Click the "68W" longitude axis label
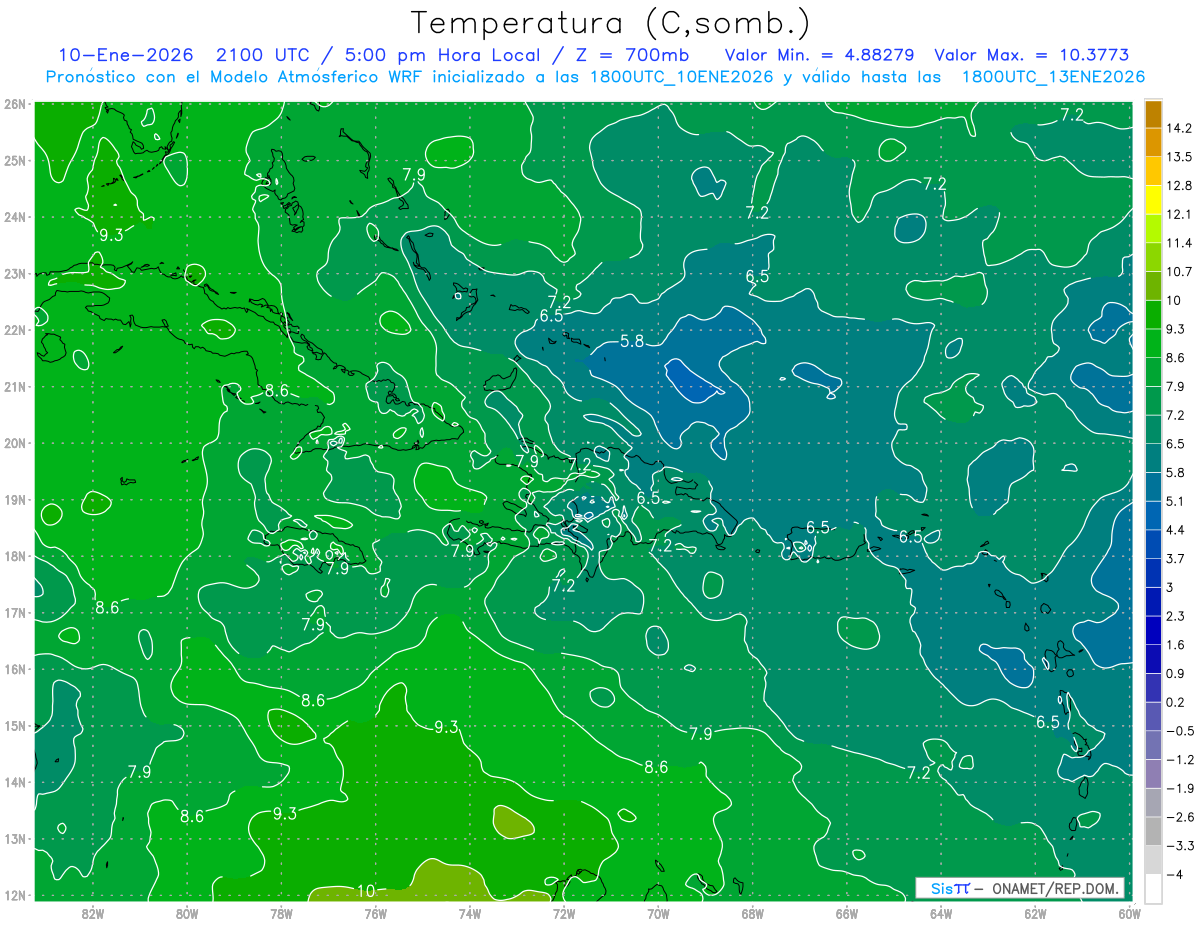The height and width of the screenshot is (927, 1200). point(752,912)
